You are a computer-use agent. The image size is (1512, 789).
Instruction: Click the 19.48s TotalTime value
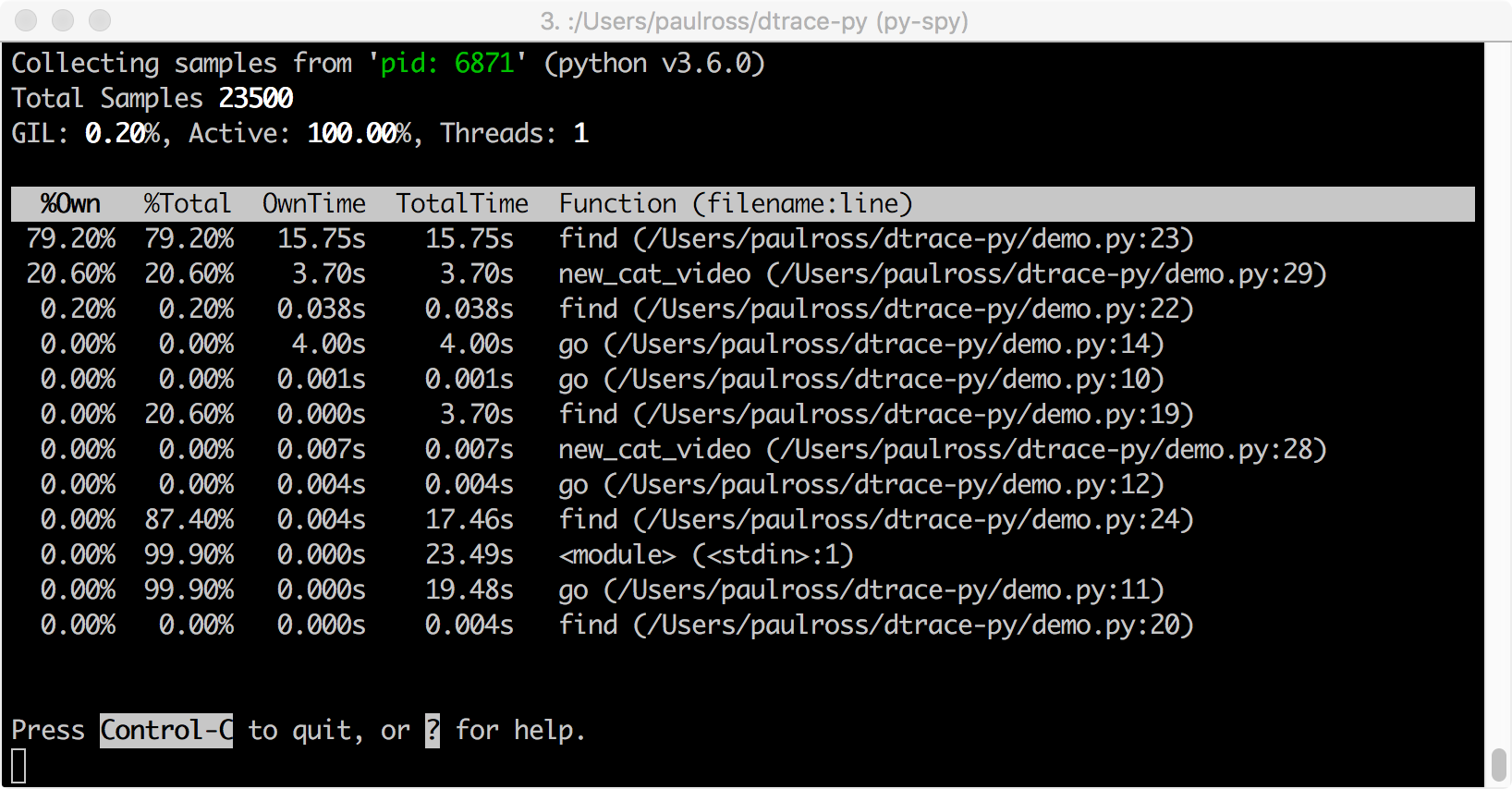[469, 590]
